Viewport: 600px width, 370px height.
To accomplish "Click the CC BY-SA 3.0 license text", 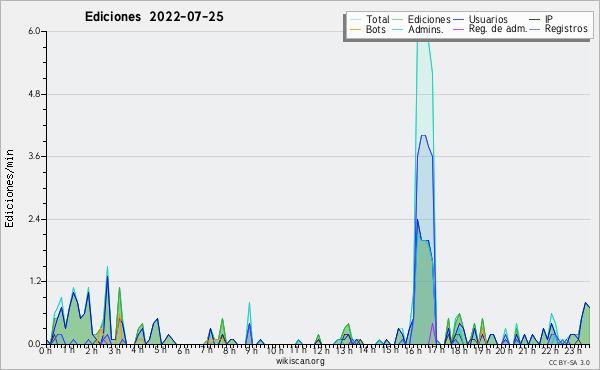I will [569, 362].
